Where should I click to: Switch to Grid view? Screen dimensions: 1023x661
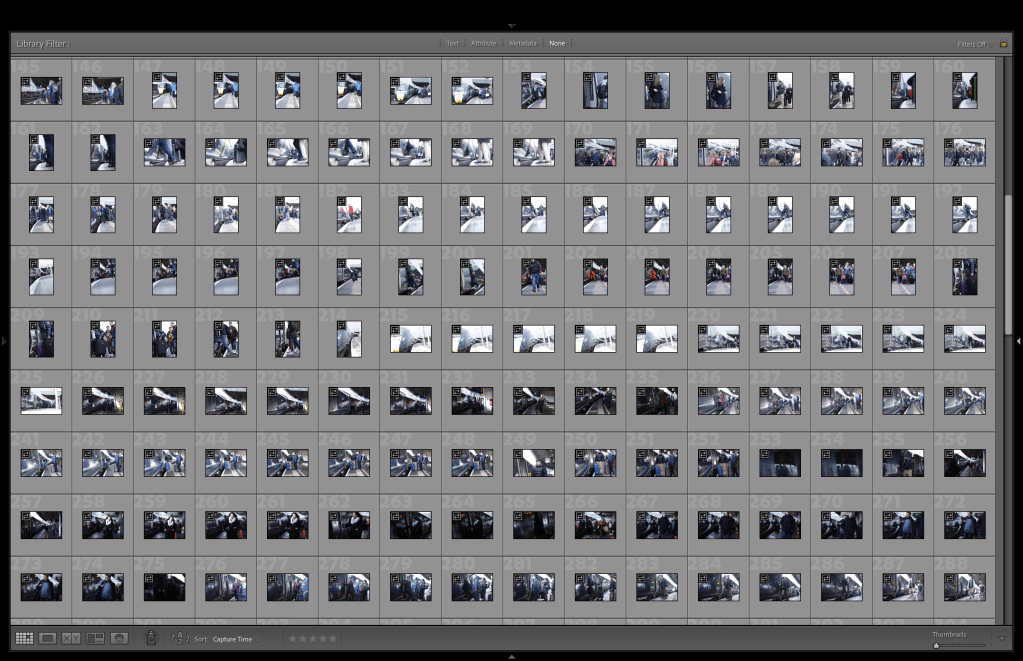(24, 638)
